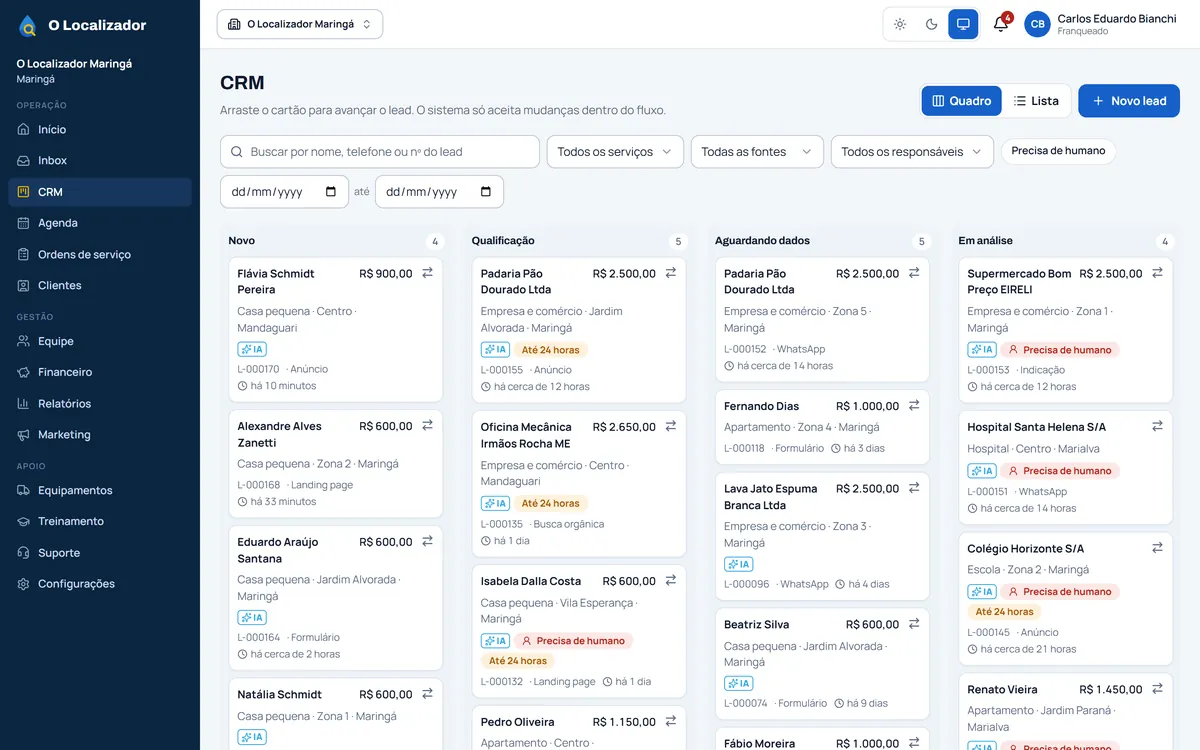Open Todas as fontes dropdown
This screenshot has height=750, width=1200.
(x=757, y=152)
